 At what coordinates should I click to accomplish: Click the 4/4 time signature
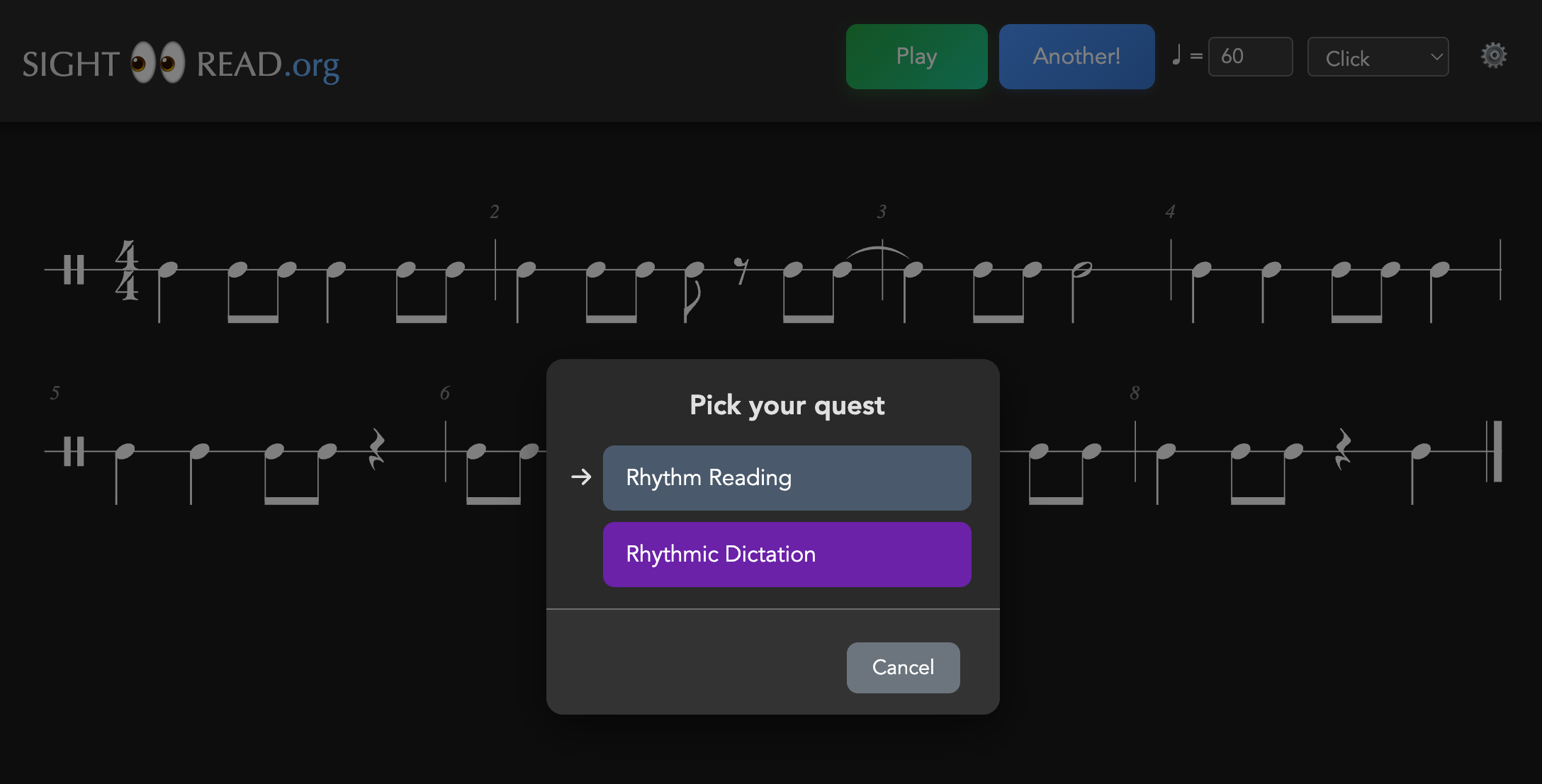click(127, 270)
